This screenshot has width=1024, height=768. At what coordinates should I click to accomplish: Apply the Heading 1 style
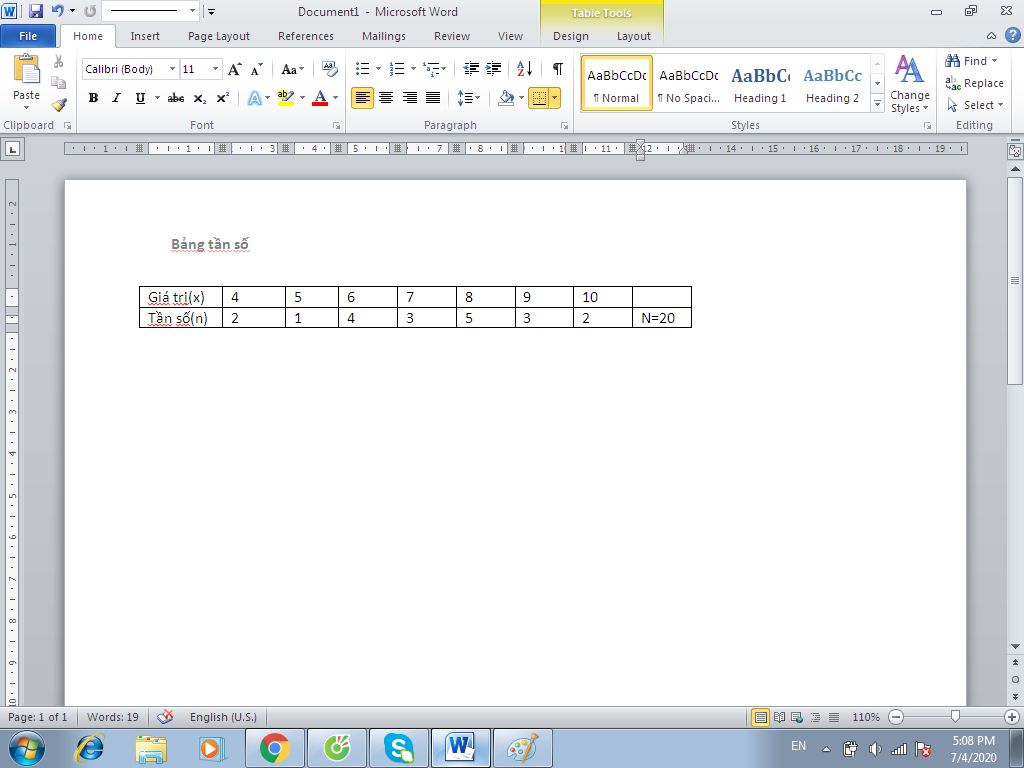pos(760,83)
